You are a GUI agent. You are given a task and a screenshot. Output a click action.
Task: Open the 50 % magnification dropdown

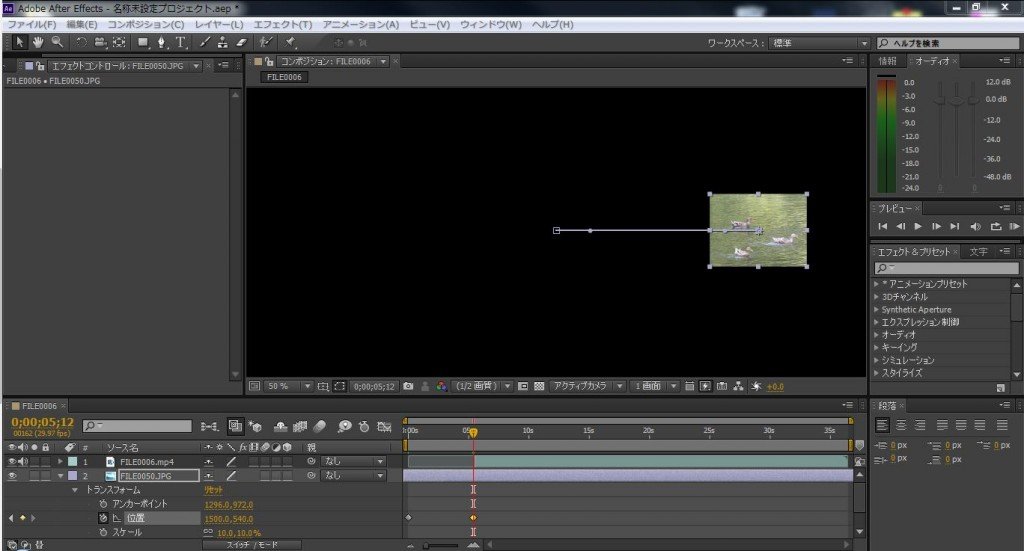pyautogui.click(x=288, y=386)
